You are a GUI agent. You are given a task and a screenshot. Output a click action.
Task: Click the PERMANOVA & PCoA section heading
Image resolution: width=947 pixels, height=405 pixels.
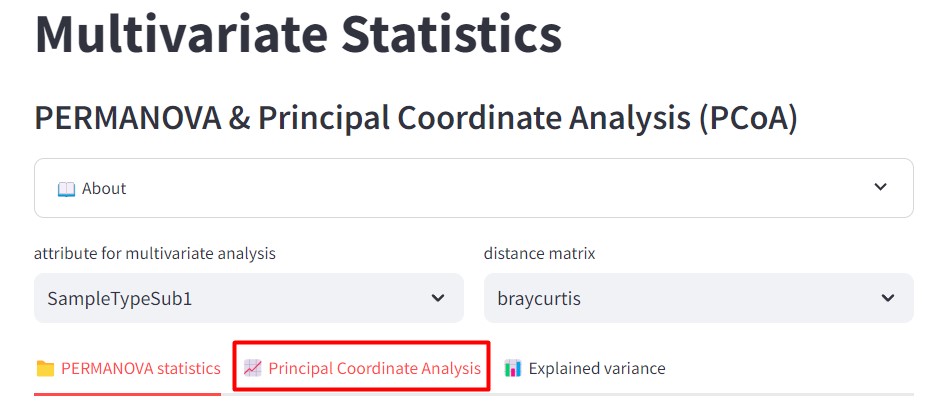pyautogui.click(x=416, y=118)
